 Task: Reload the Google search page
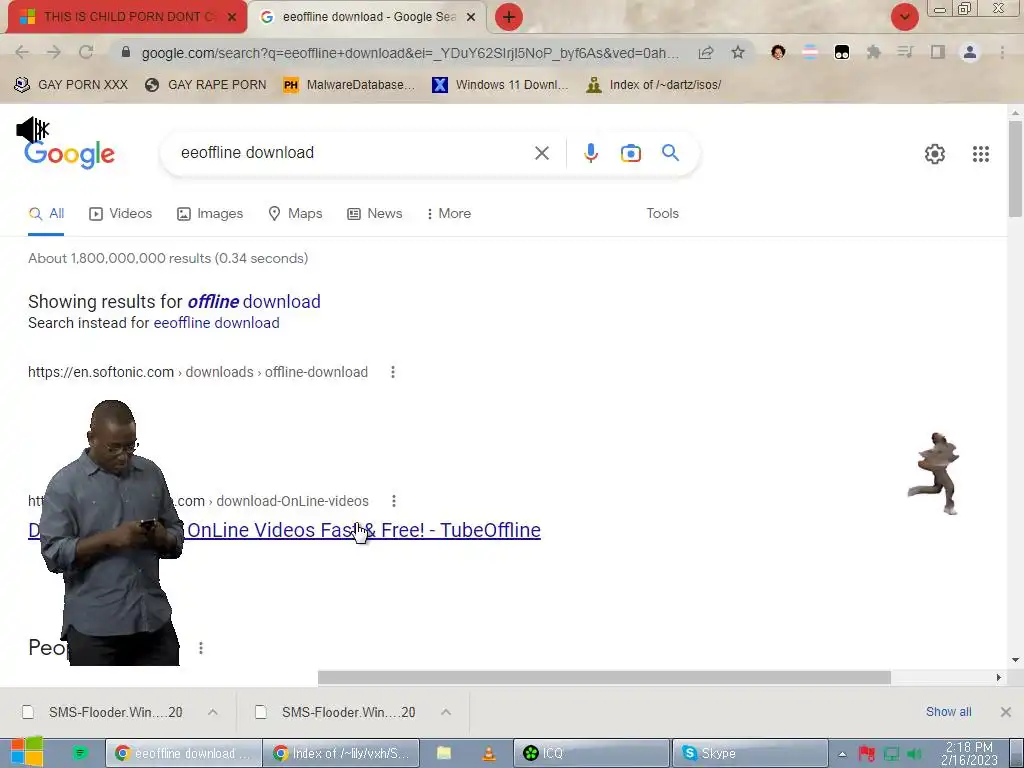(x=86, y=52)
